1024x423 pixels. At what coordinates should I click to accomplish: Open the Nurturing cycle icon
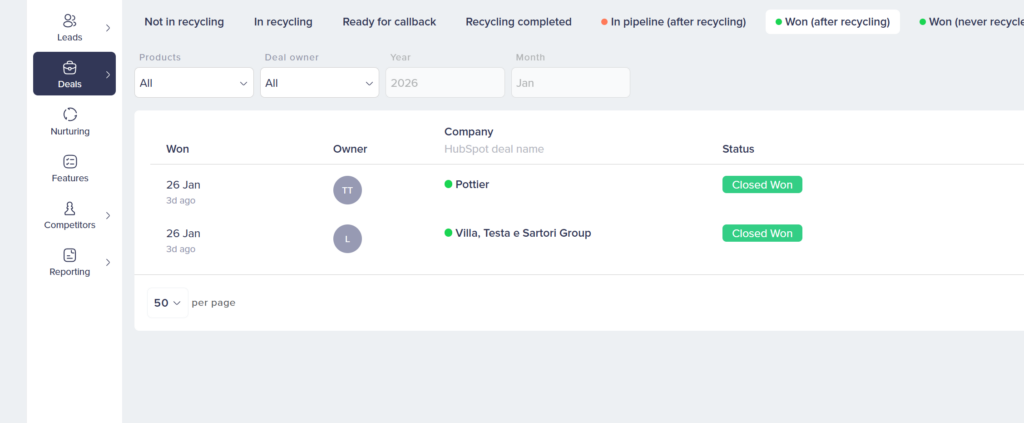coord(69,115)
